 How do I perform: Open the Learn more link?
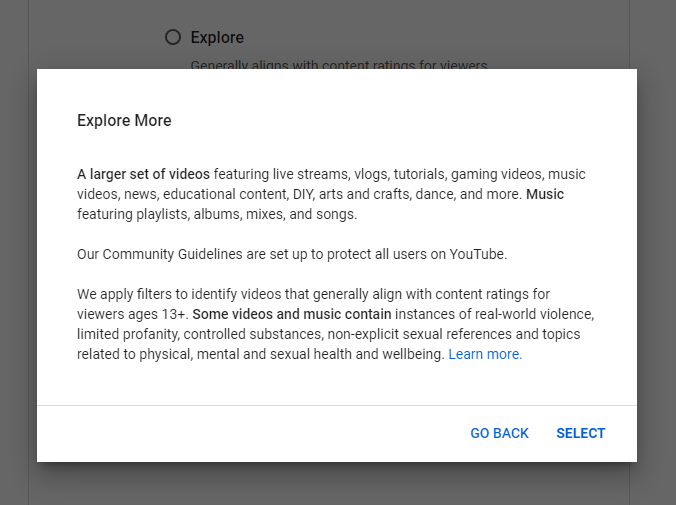pyautogui.click(x=485, y=354)
